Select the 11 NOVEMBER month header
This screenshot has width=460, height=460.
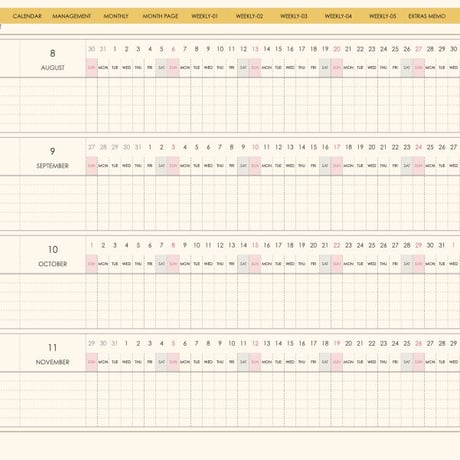coord(52,354)
